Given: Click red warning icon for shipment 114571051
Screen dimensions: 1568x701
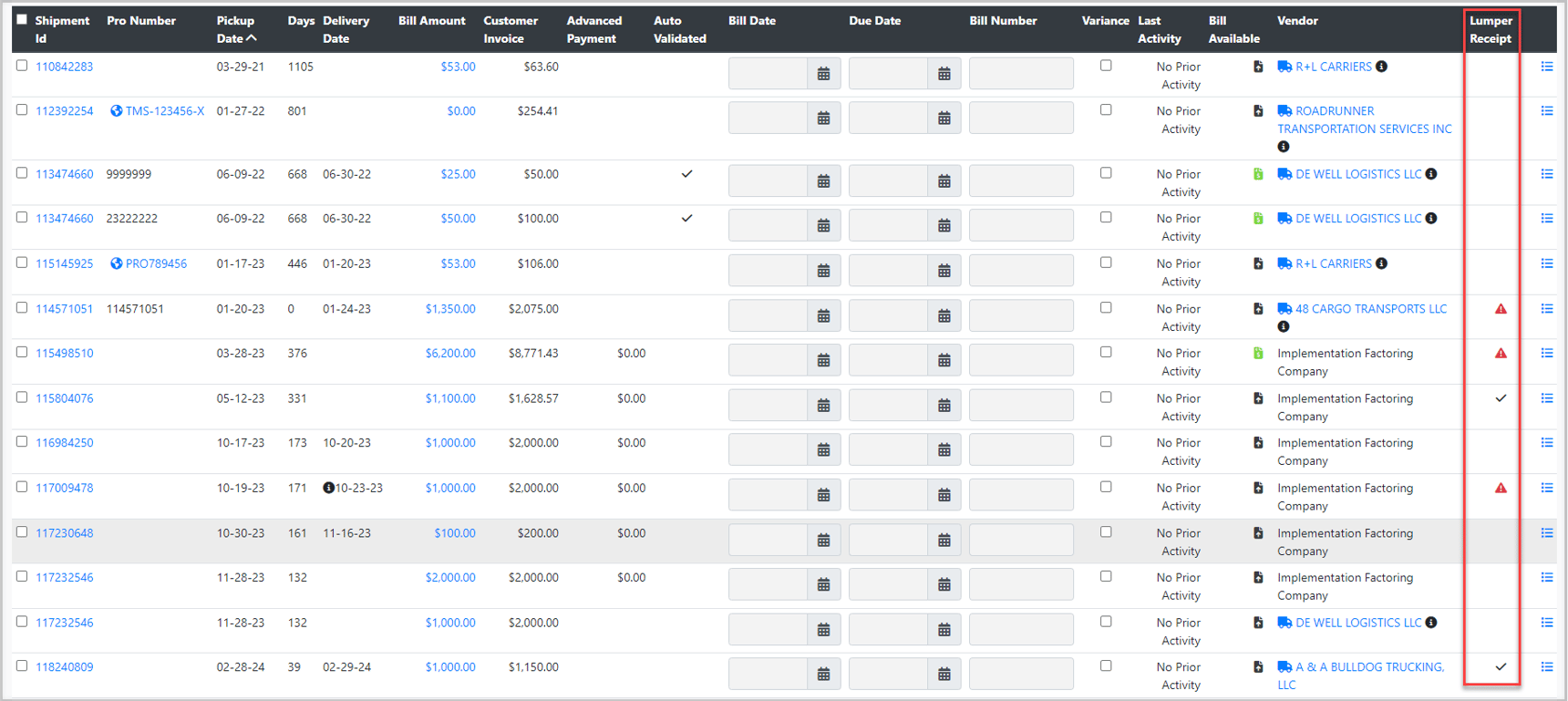Looking at the screenshot, I should coord(1501,309).
